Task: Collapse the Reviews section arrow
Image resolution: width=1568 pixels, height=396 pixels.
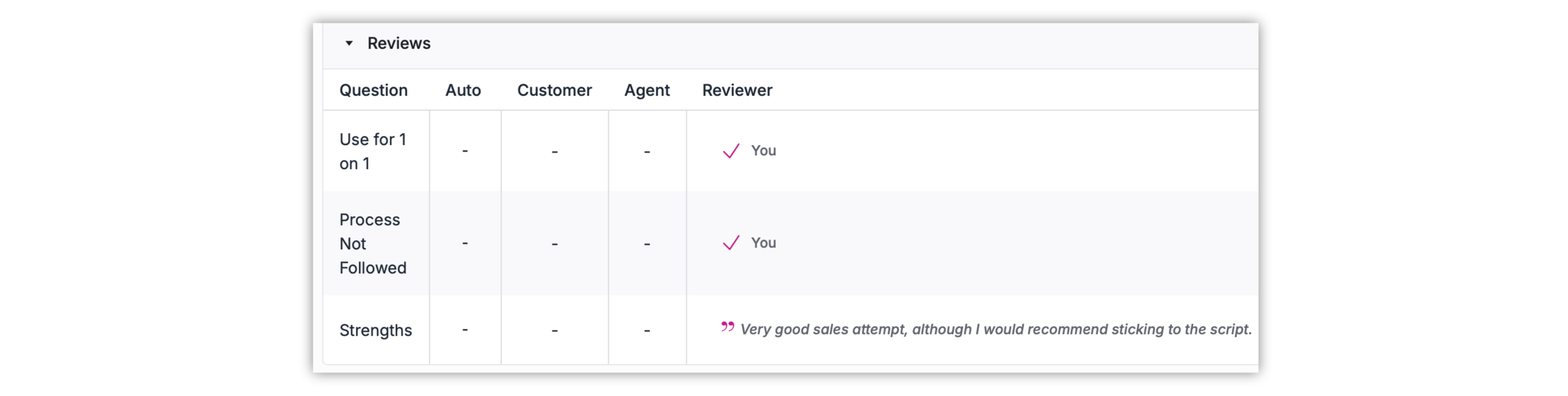Action: (349, 43)
